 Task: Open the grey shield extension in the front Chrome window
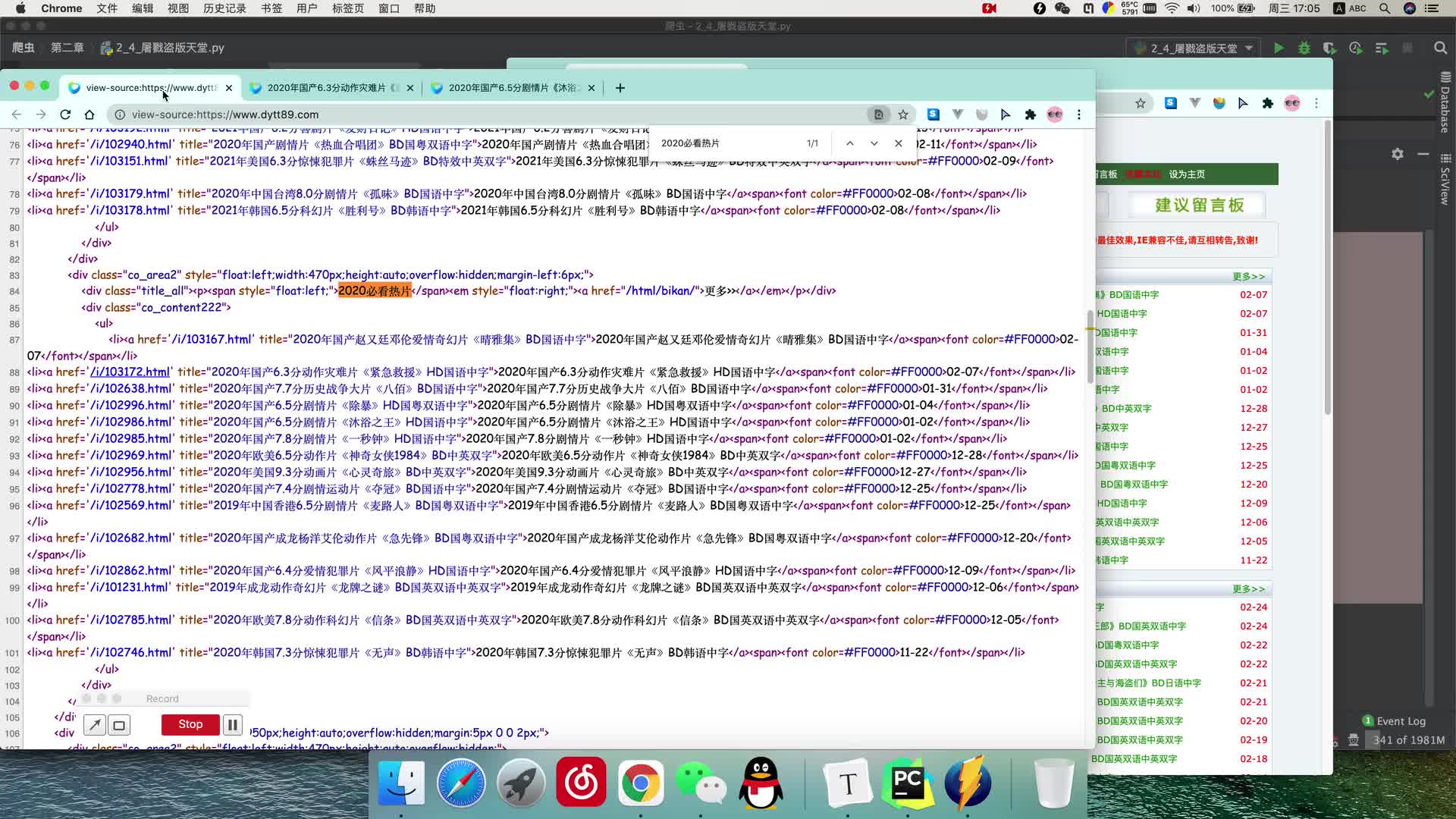point(982,115)
